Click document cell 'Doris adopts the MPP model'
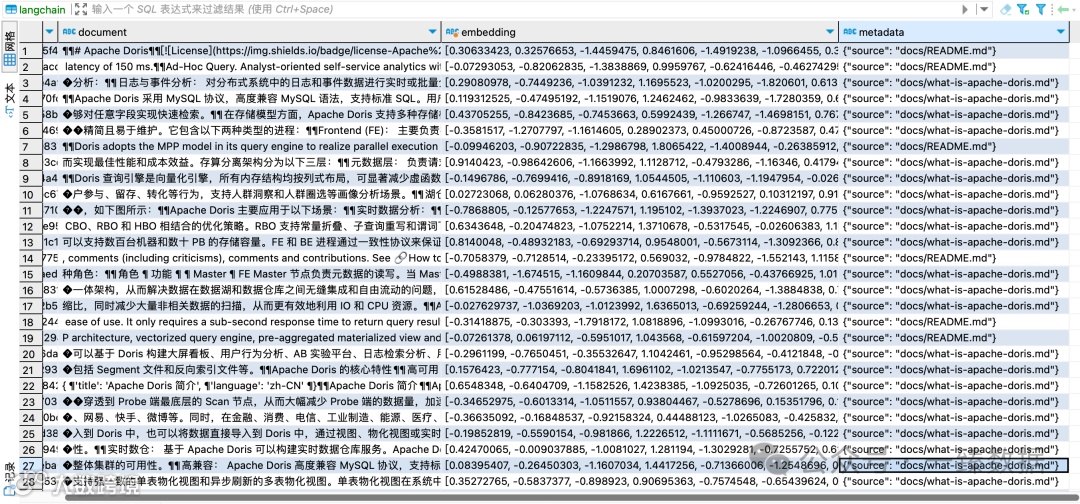Viewport: 1080px width, 504px height. coord(249,147)
